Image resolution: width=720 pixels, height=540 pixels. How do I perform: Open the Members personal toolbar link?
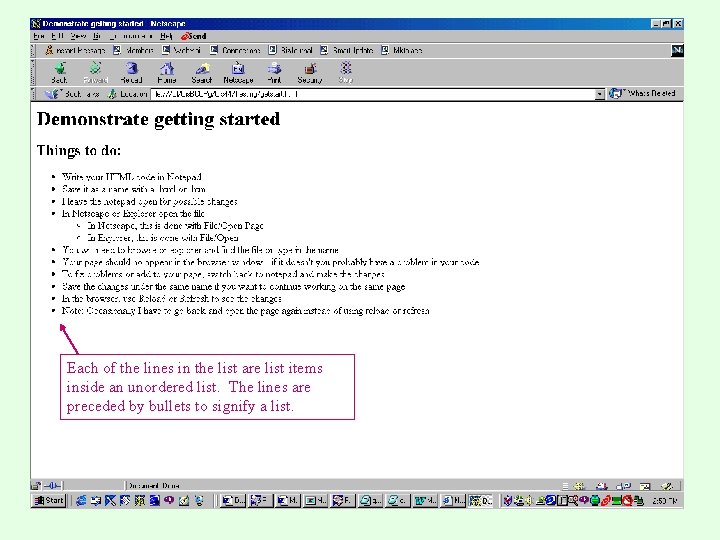click(x=134, y=50)
